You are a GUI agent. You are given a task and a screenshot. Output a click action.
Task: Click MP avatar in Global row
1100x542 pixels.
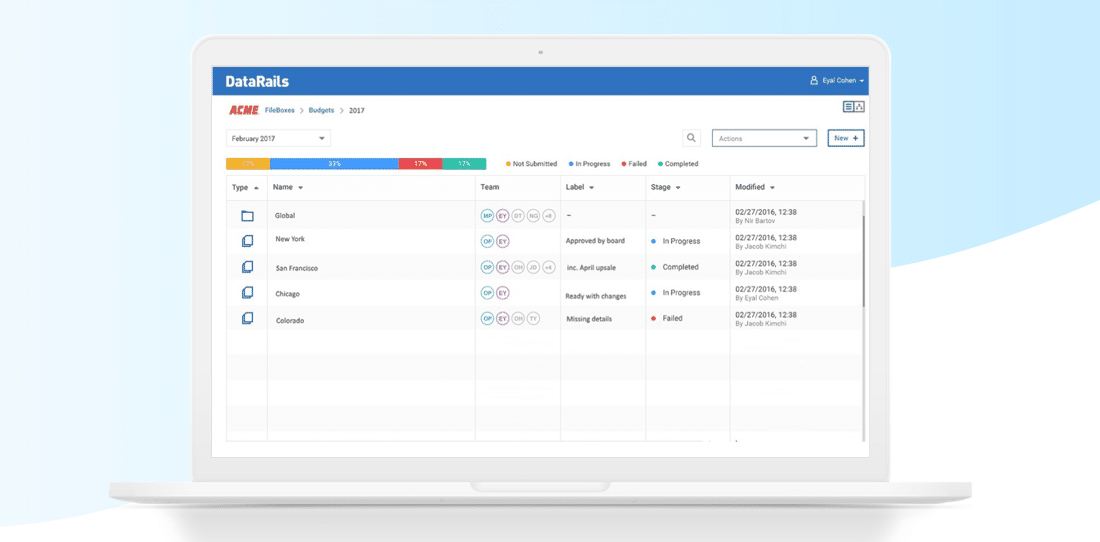pos(487,216)
